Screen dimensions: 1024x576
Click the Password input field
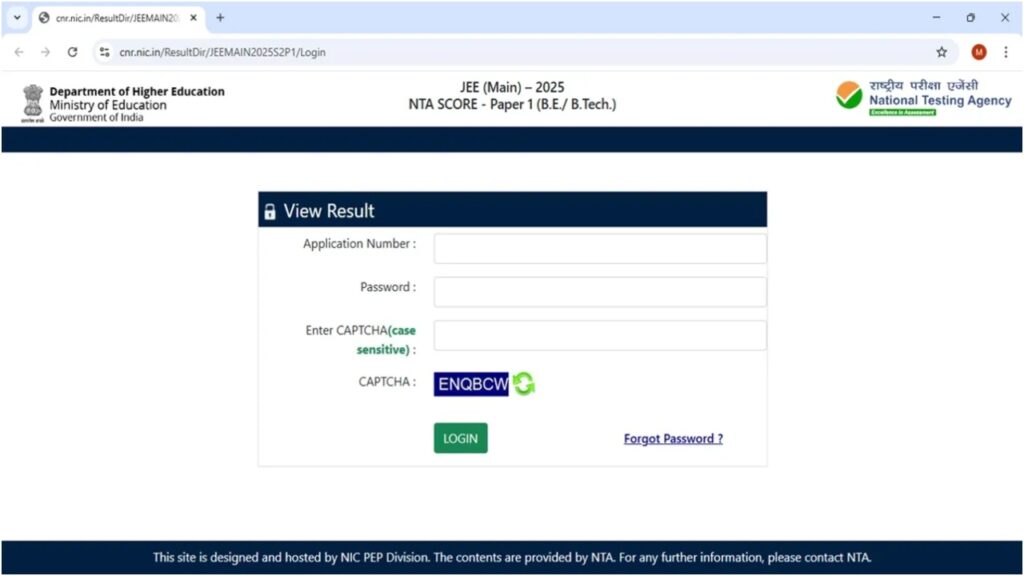(599, 291)
